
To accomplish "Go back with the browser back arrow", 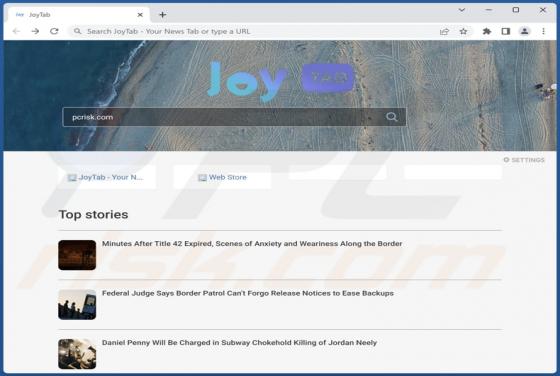I will pyautogui.click(x=16, y=31).
